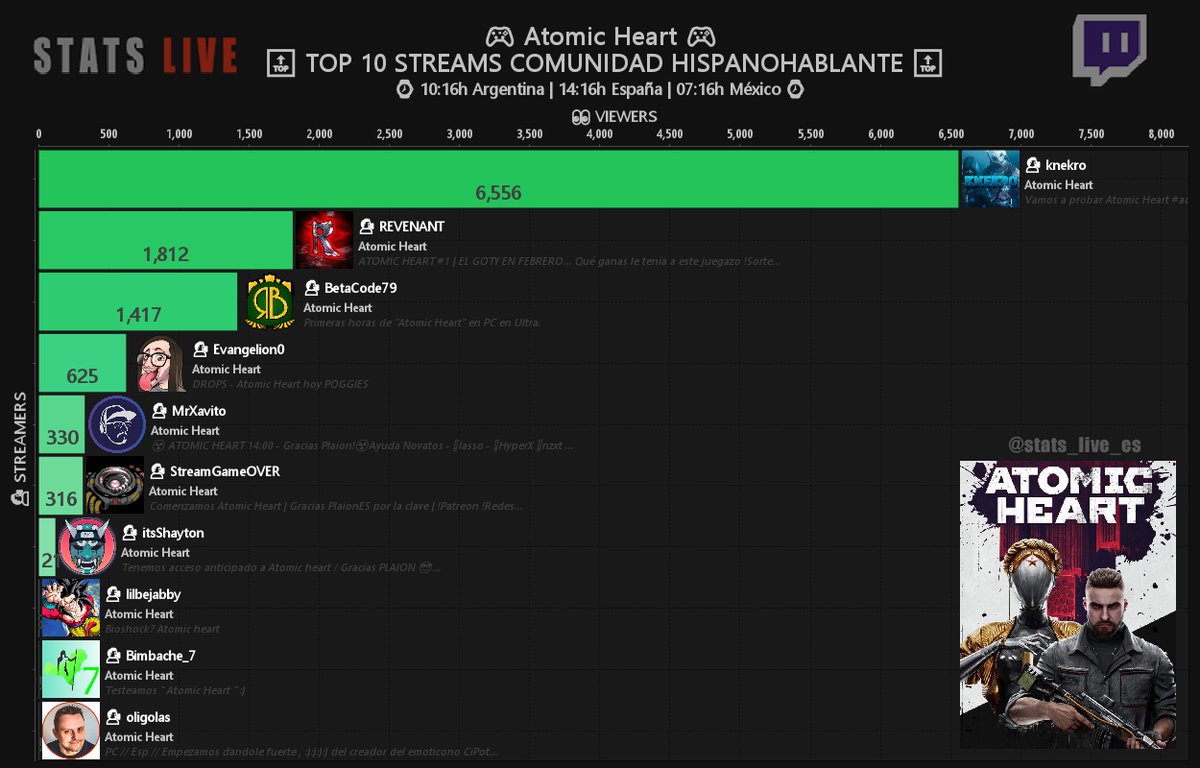Click the TOP badge icon before TOP 10
1200x768 pixels.
(x=281, y=64)
